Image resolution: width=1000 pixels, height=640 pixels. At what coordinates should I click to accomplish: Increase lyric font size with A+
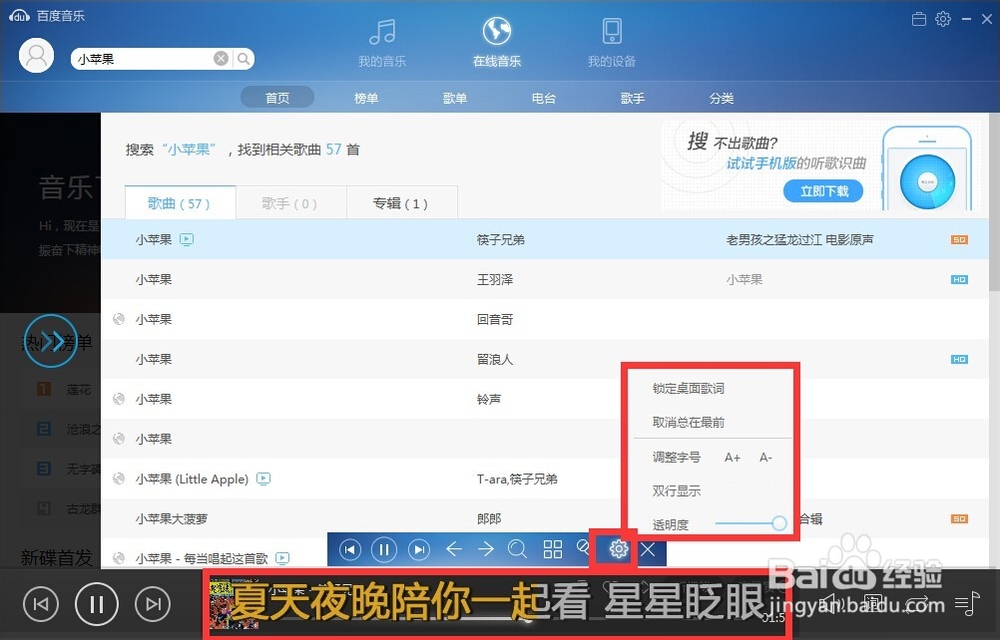(x=732, y=457)
